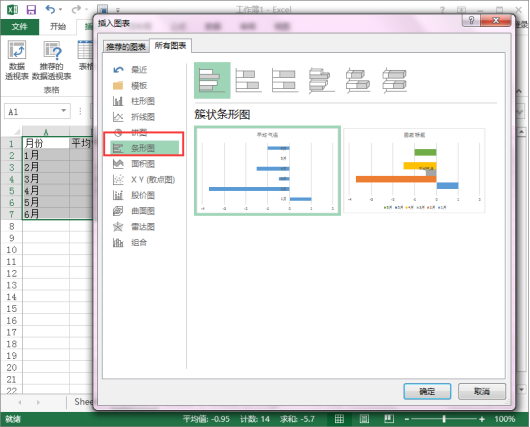Image resolution: width=530 pixels, height=427 pixels.
Task: Click the vertical scrollbar down arrow
Action: point(522,389)
